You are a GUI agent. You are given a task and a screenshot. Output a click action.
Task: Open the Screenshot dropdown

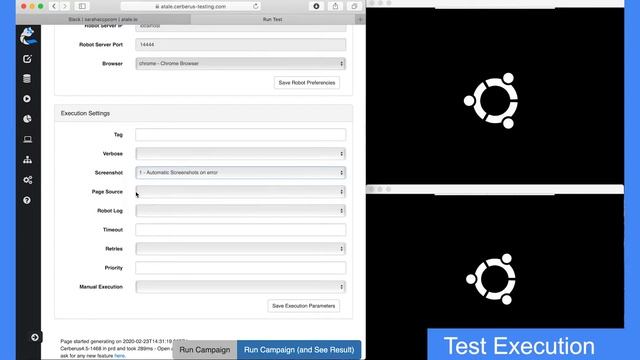coord(240,173)
